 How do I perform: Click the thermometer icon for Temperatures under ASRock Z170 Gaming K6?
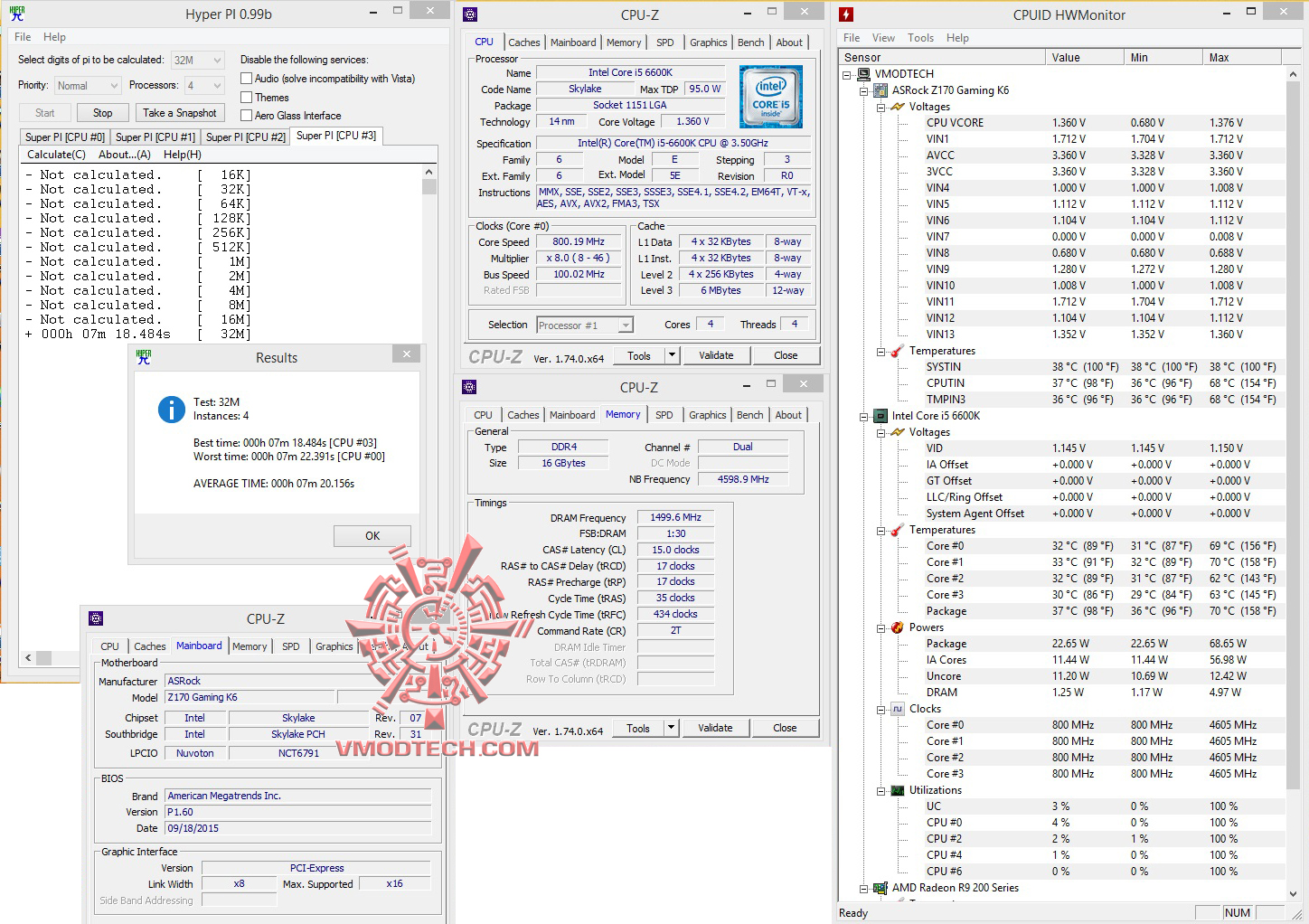click(x=898, y=351)
